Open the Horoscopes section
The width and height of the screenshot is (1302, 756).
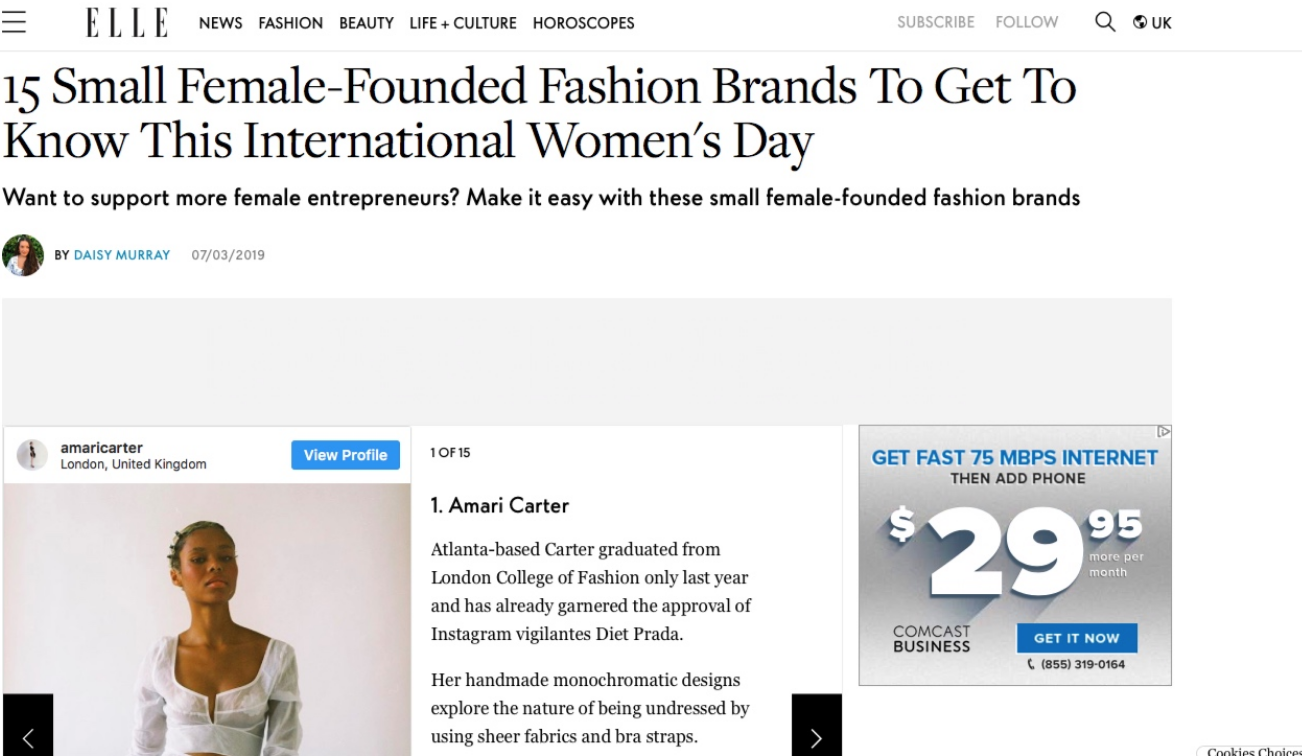pos(583,23)
